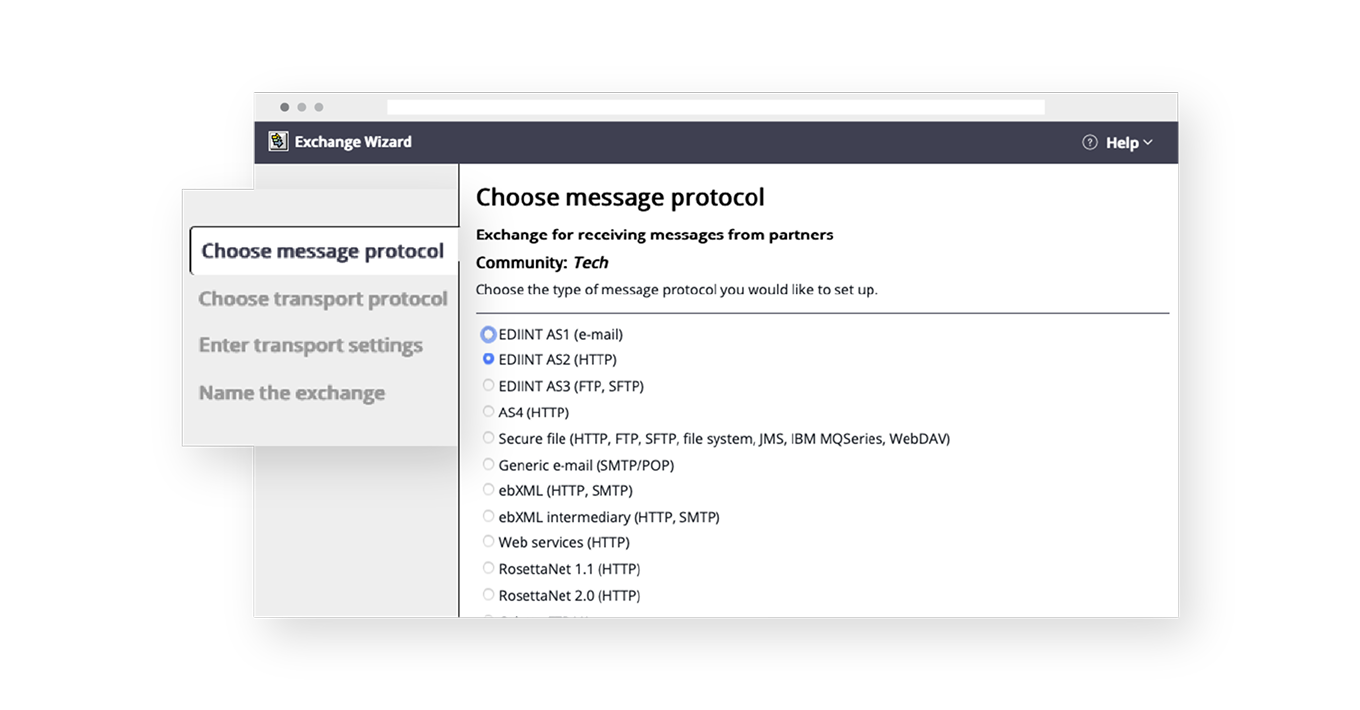Image resolution: width=1360 pixels, height=710 pixels.
Task: Open the Choose message protocol step
Action: point(322,251)
